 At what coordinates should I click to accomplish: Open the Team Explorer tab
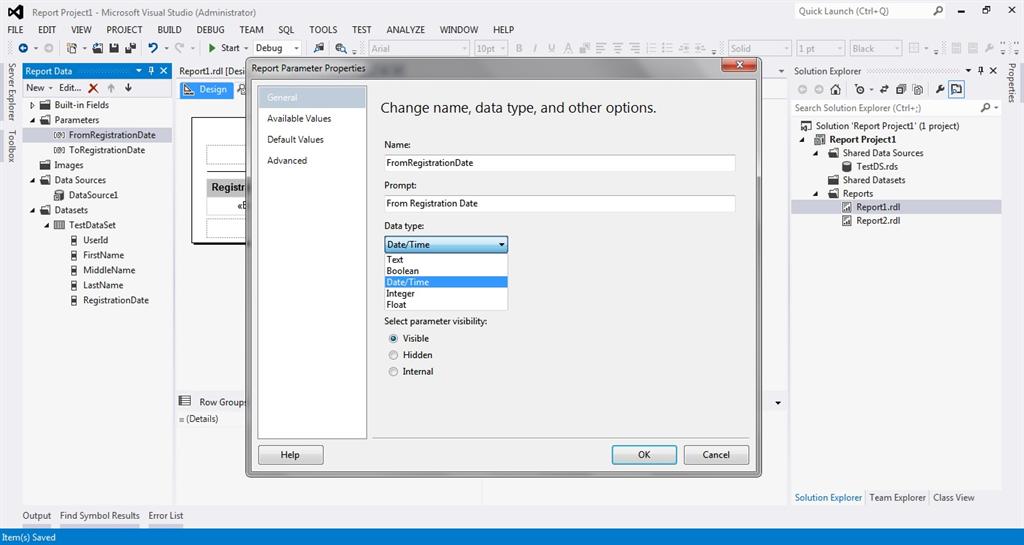[x=897, y=497]
